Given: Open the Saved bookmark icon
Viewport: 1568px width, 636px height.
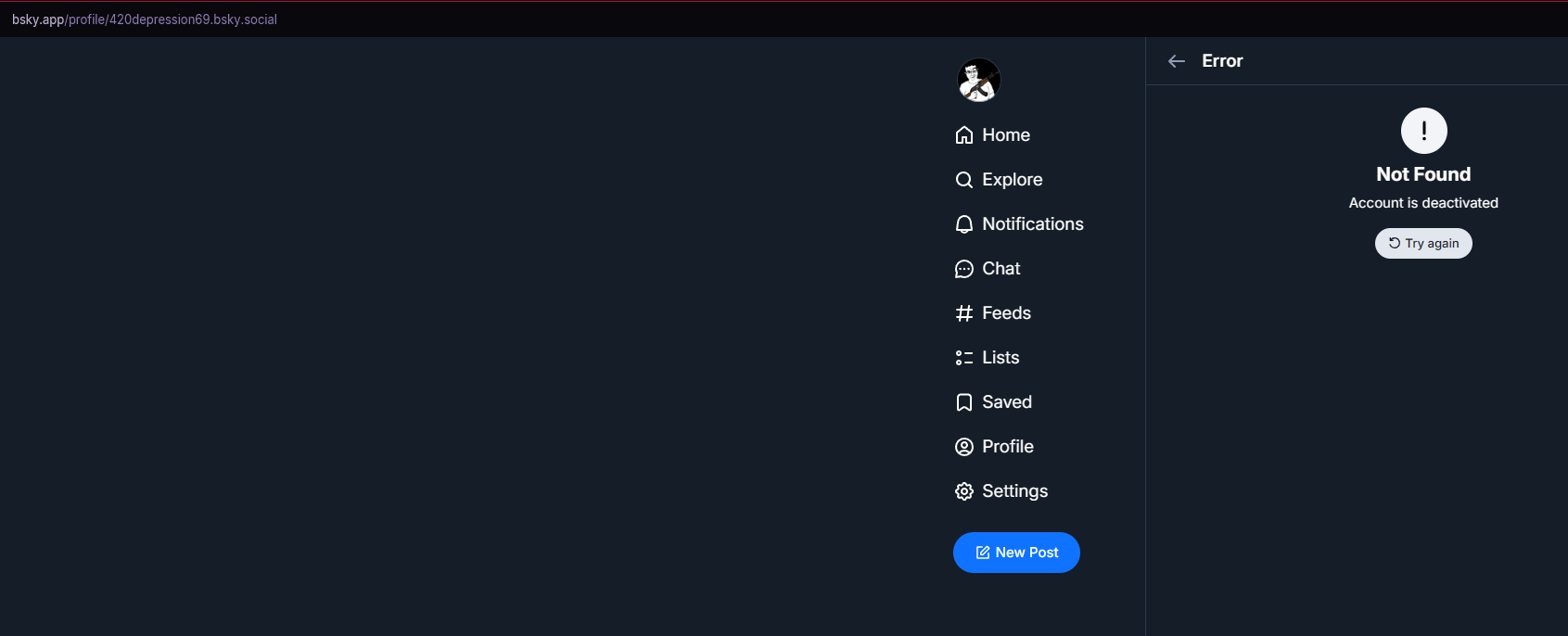Looking at the screenshot, I should click(x=964, y=402).
